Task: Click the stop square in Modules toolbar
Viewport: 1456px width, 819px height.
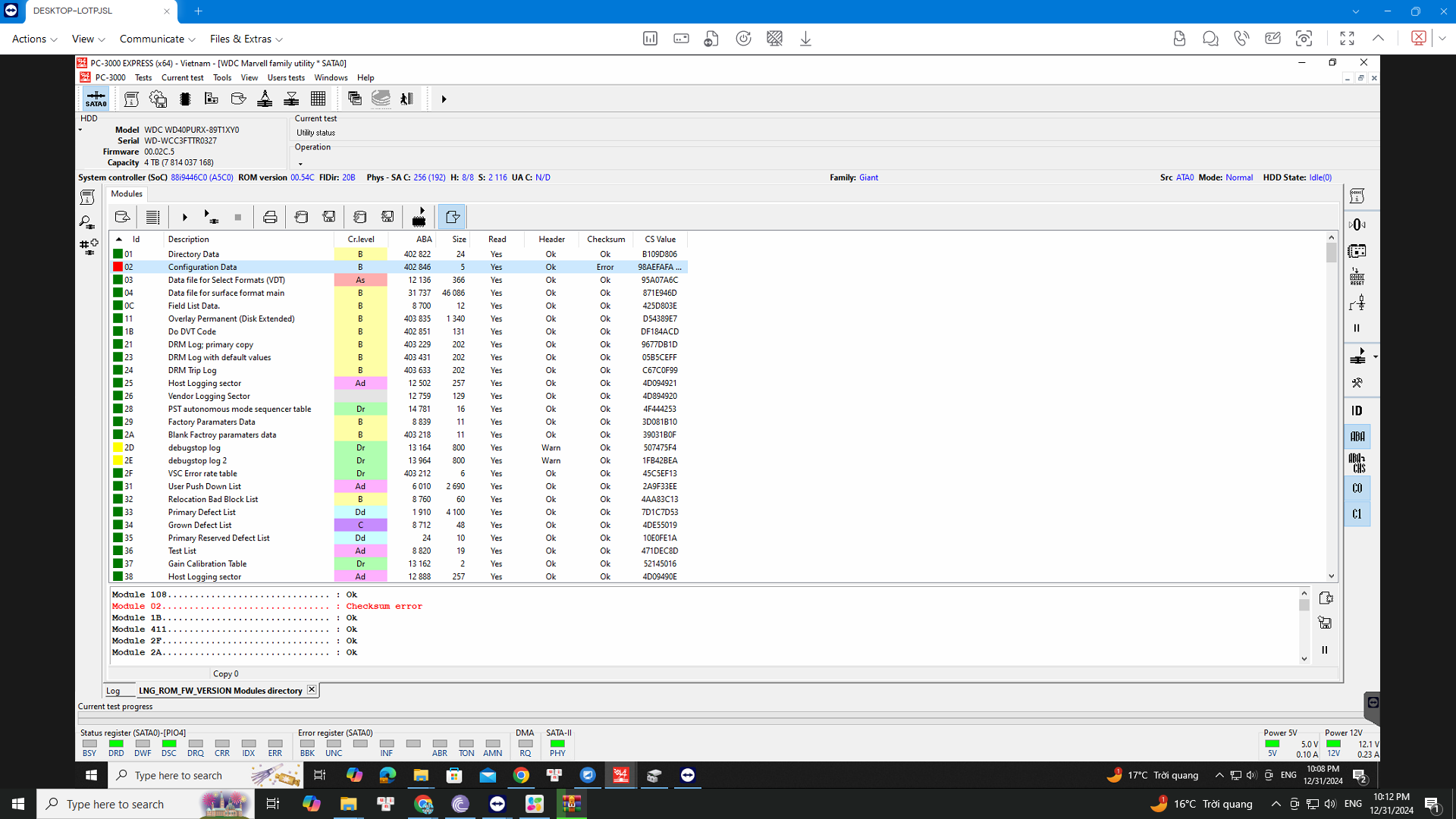Action: click(x=238, y=218)
